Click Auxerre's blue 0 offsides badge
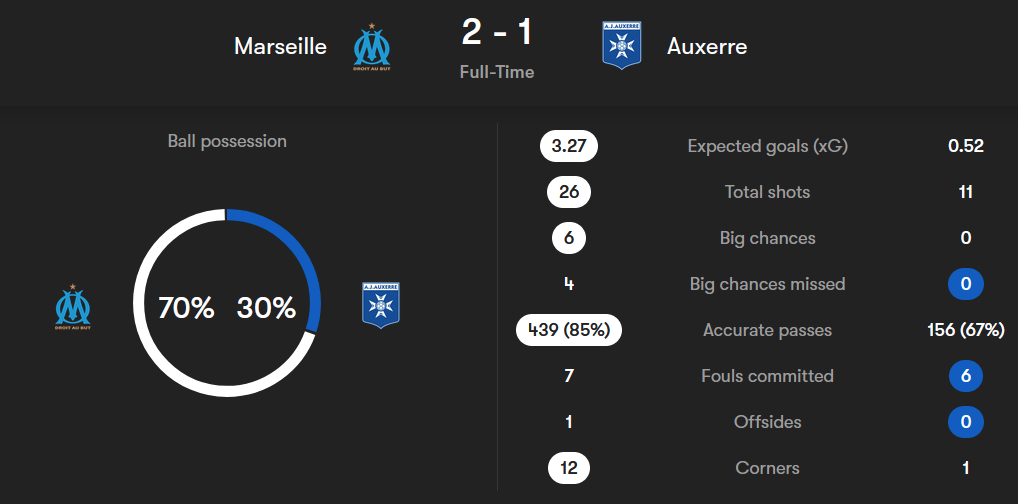Viewport: 1018px width, 504px height. pos(965,422)
